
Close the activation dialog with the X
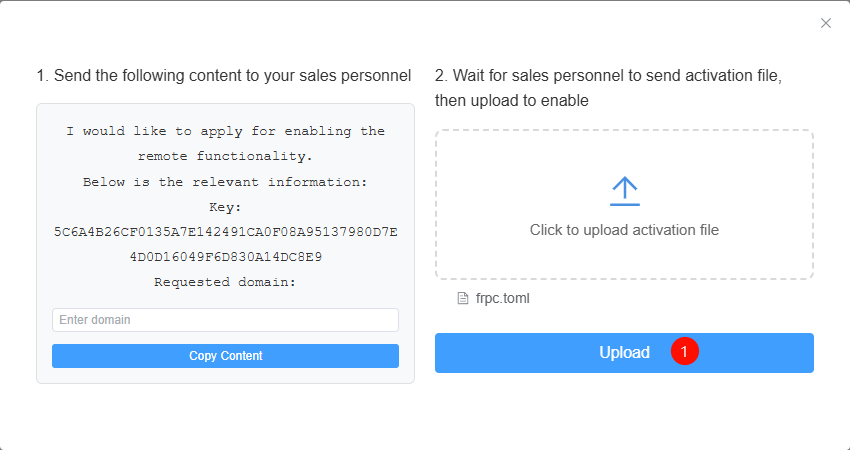[x=826, y=23]
